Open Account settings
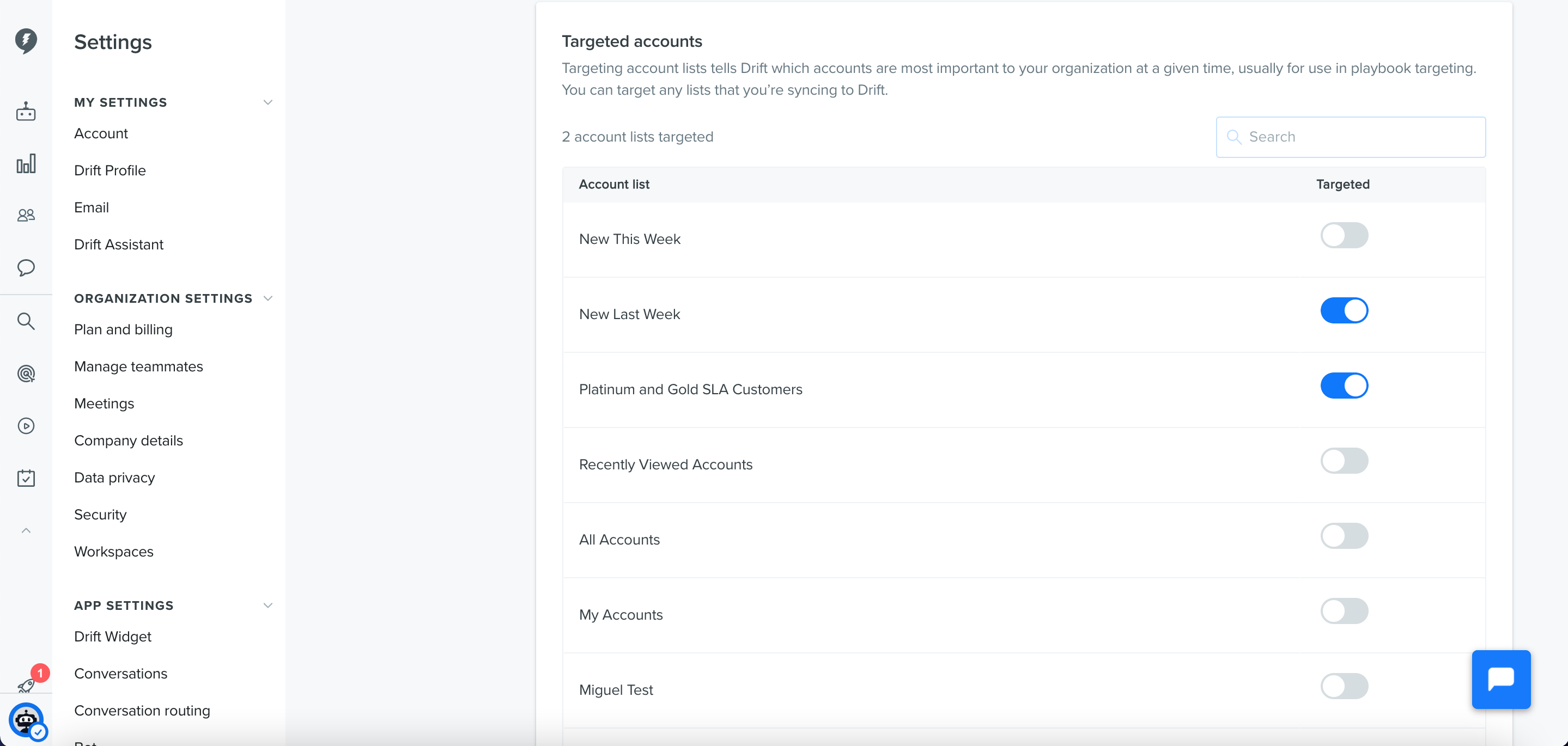This screenshot has height=746, width=1568. click(x=101, y=133)
